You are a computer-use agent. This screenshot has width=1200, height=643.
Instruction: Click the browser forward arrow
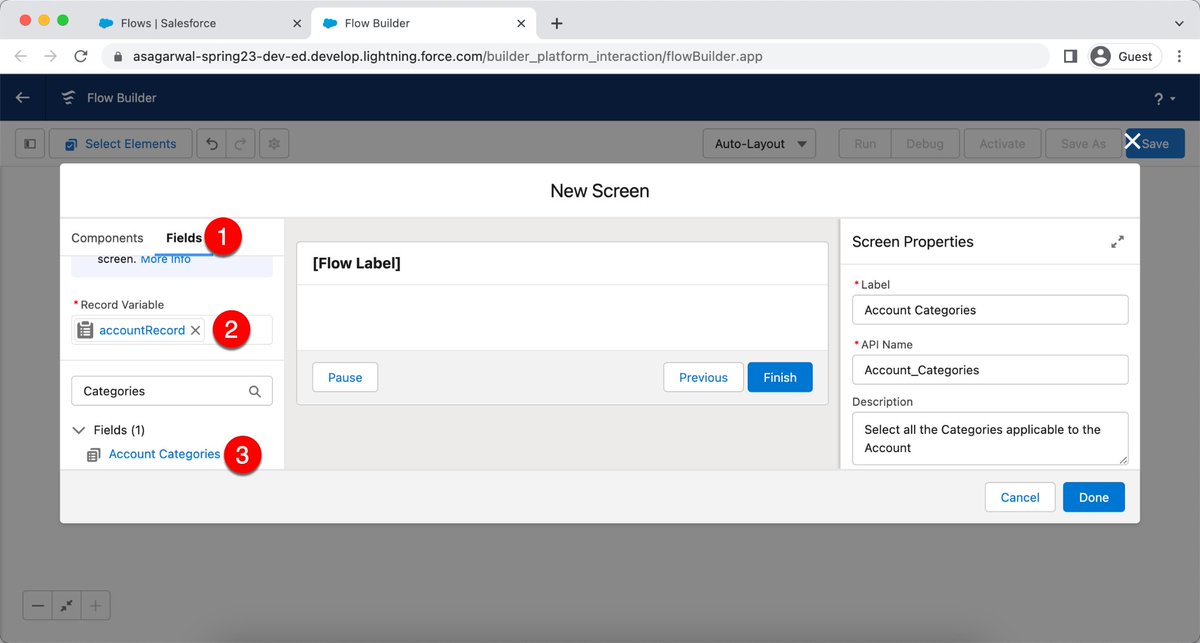pyautogui.click(x=51, y=57)
